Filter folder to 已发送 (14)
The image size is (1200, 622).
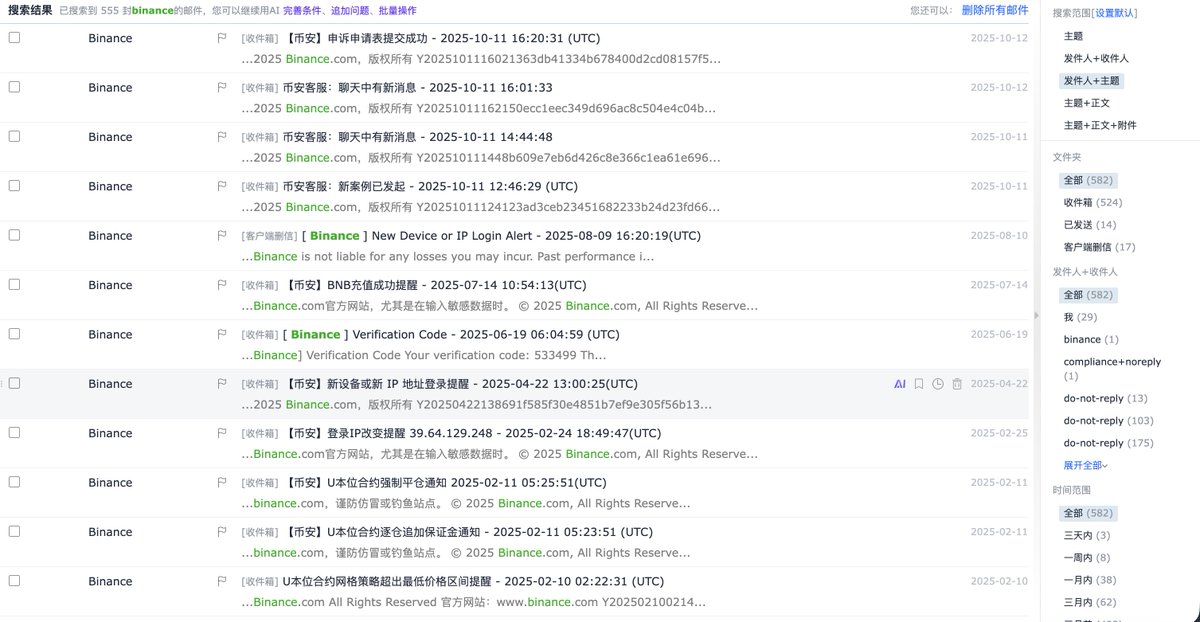[x=1090, y=225]
